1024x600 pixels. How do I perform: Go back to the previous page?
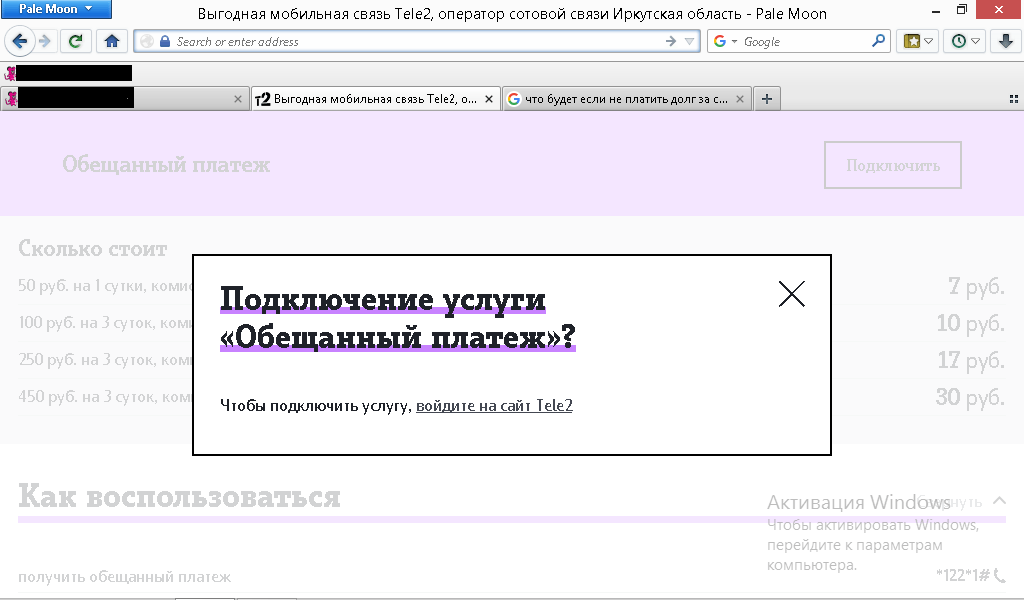tap(20, 41)
